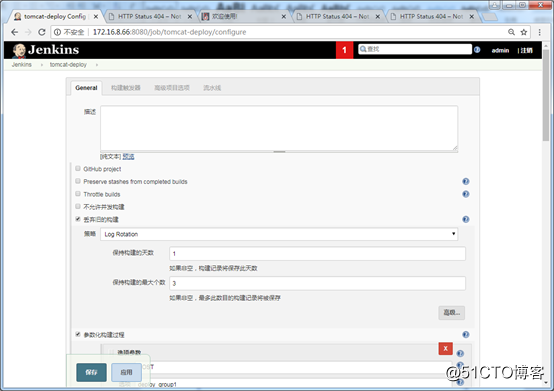
Task: Close the first HTTP Status 404 tab
Action: (x=190, y=17)
